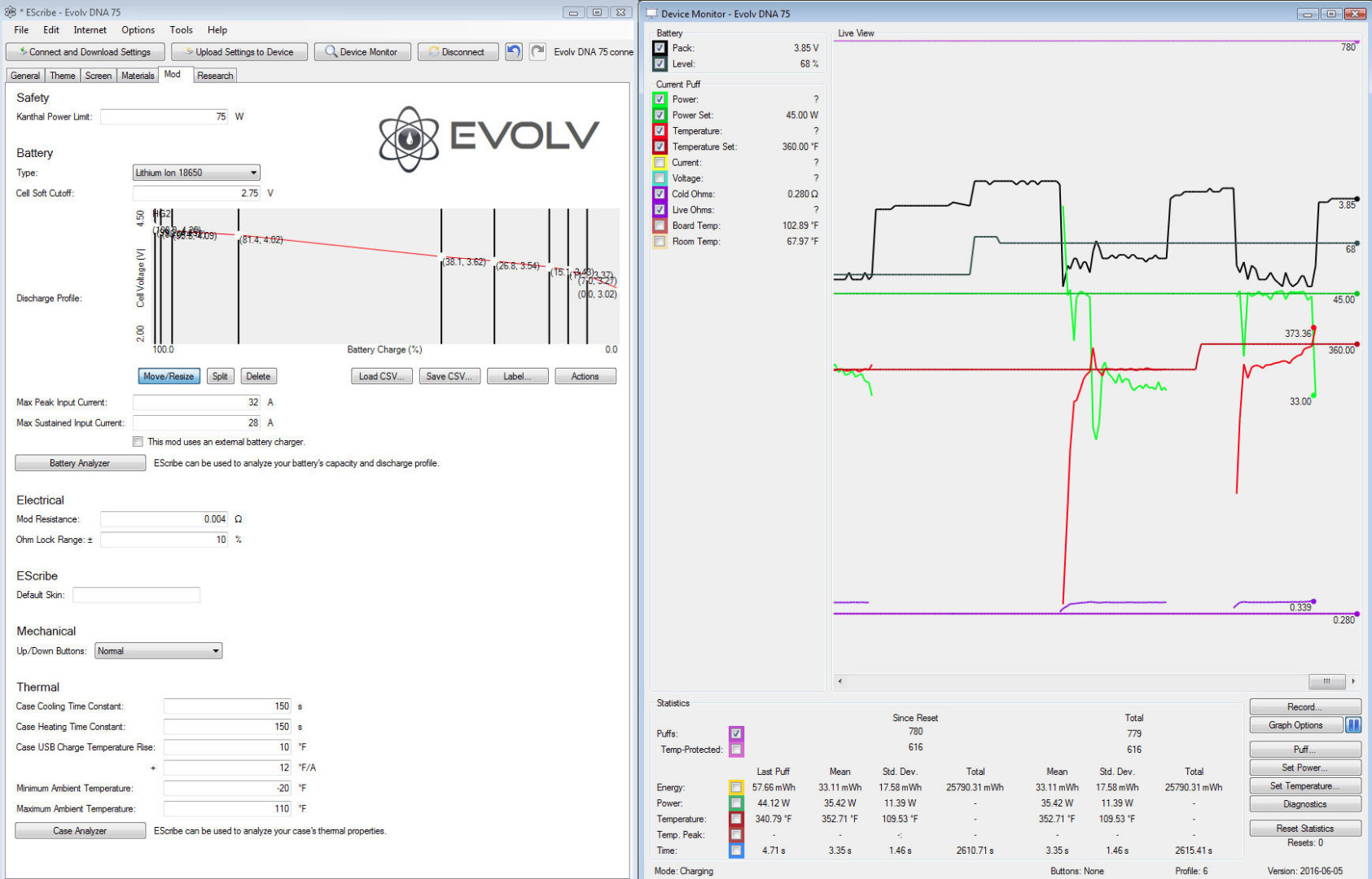Click the undo arrow icon

point(513,52)
